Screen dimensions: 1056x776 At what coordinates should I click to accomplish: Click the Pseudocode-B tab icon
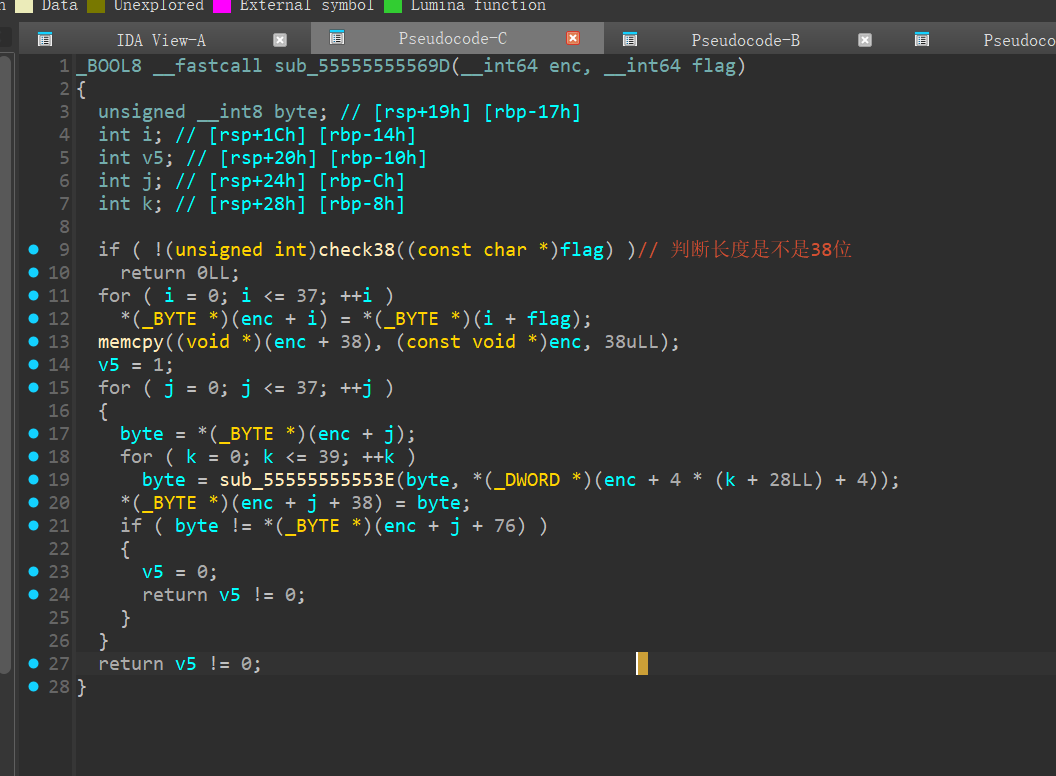[x=630, y=40]
